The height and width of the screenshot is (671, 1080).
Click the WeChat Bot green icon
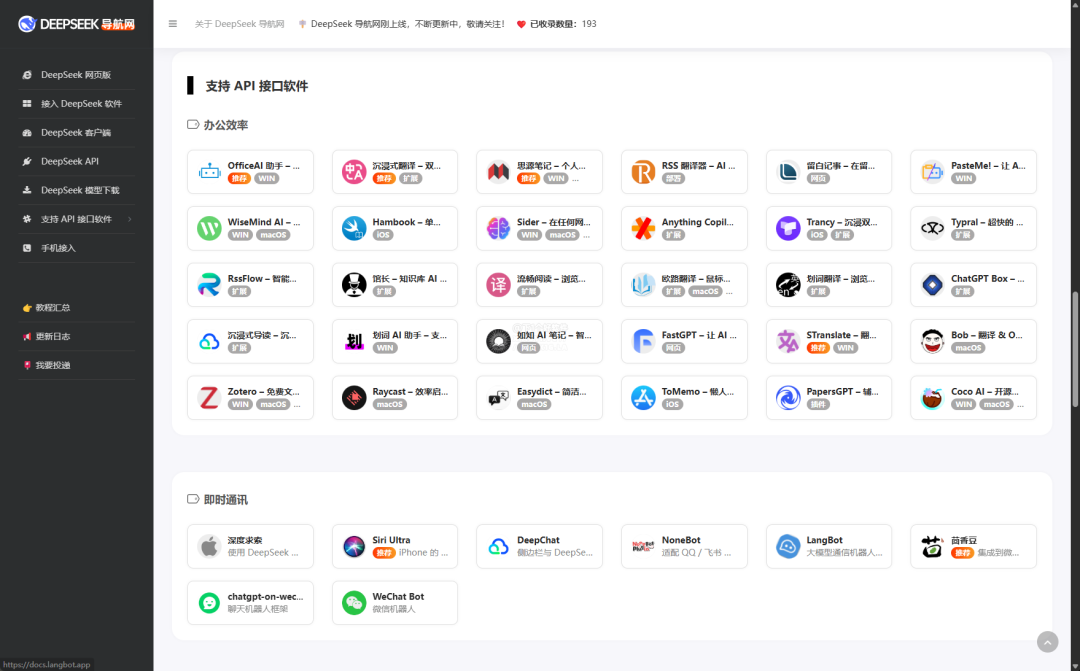pyautogui.click(x=354, y=603)
